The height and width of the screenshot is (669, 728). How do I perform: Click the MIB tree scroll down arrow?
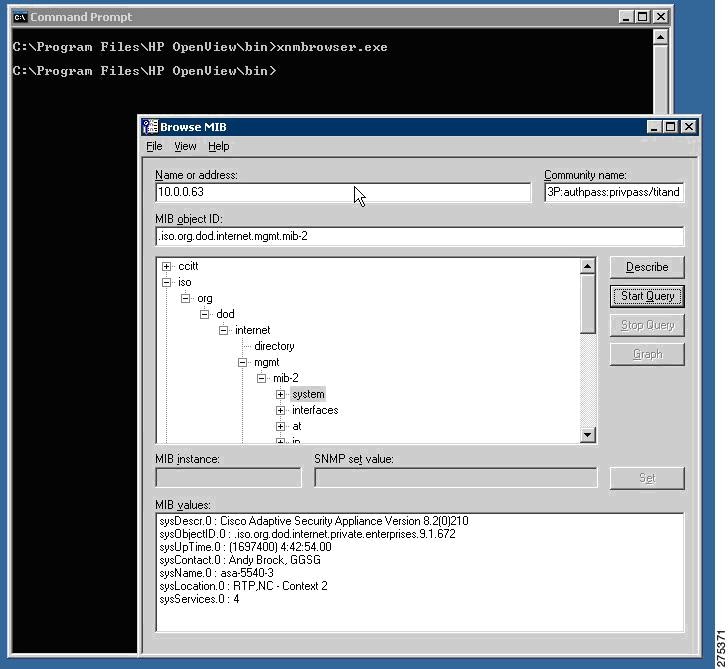588,435
